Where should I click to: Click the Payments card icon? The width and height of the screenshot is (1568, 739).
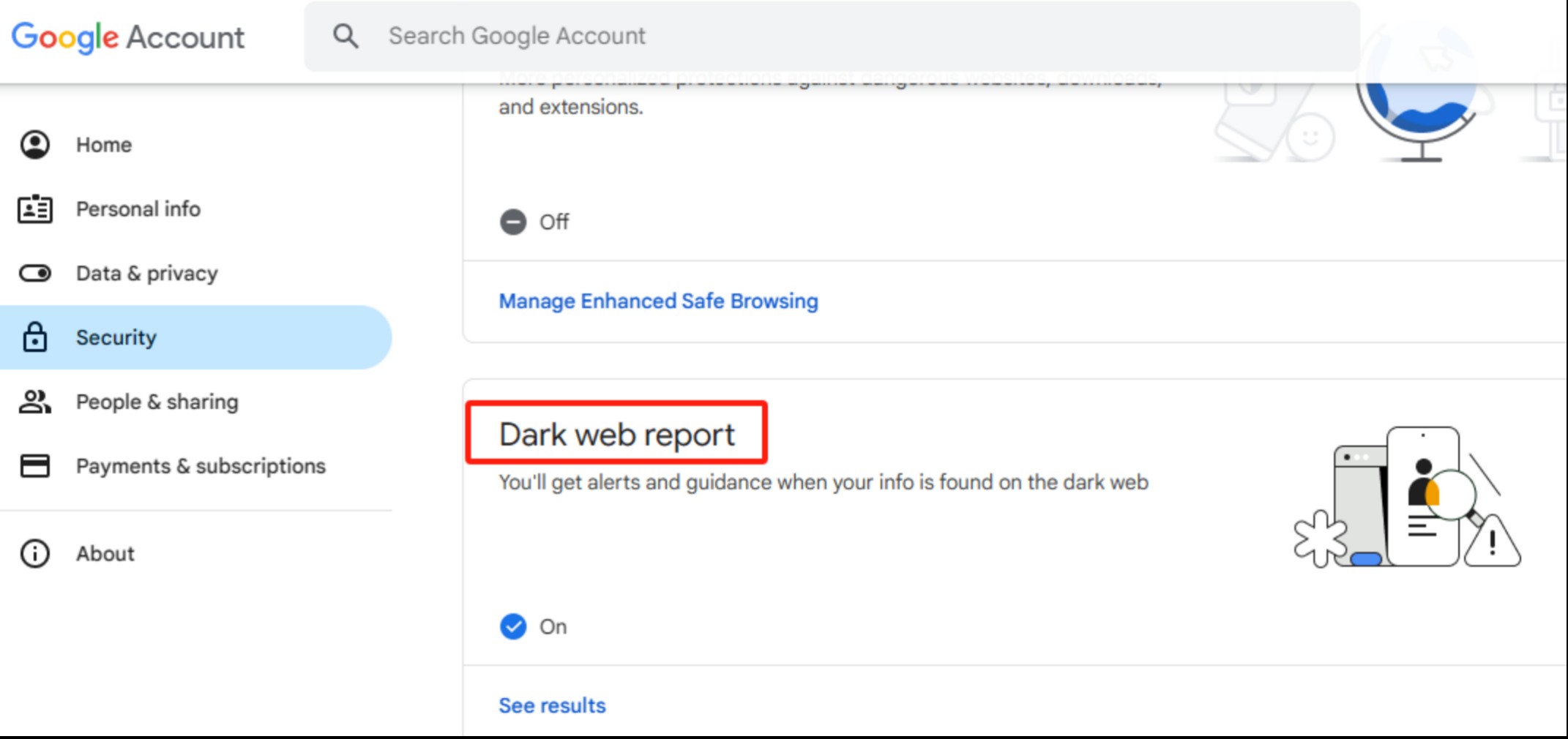[35, 466]
